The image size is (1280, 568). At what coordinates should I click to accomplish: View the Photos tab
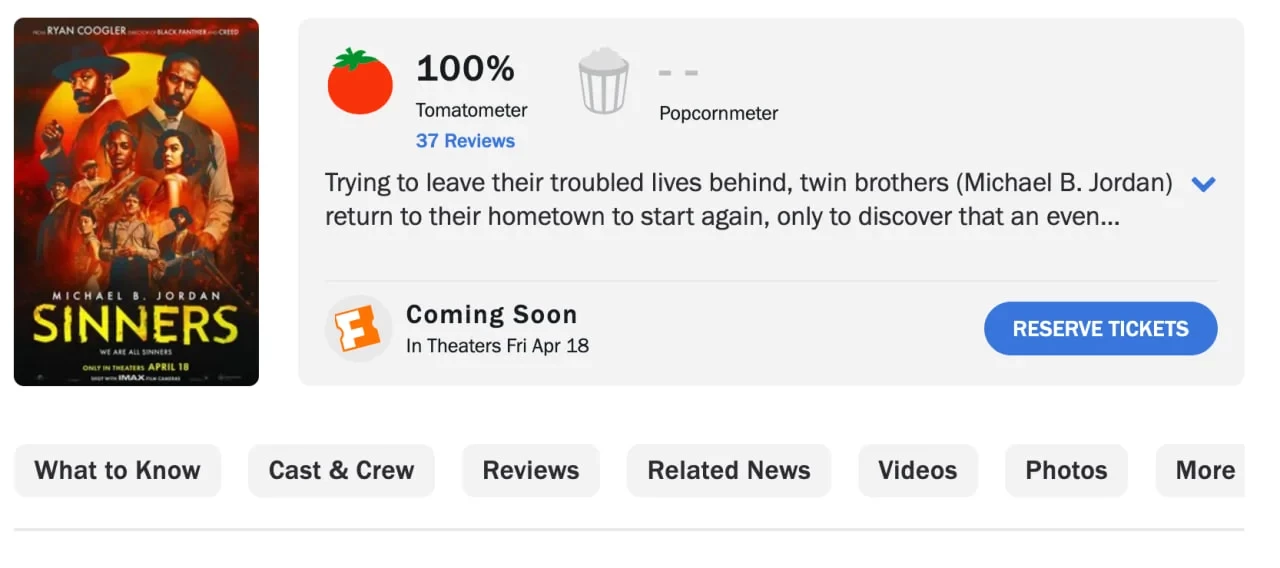point(1066,470)
